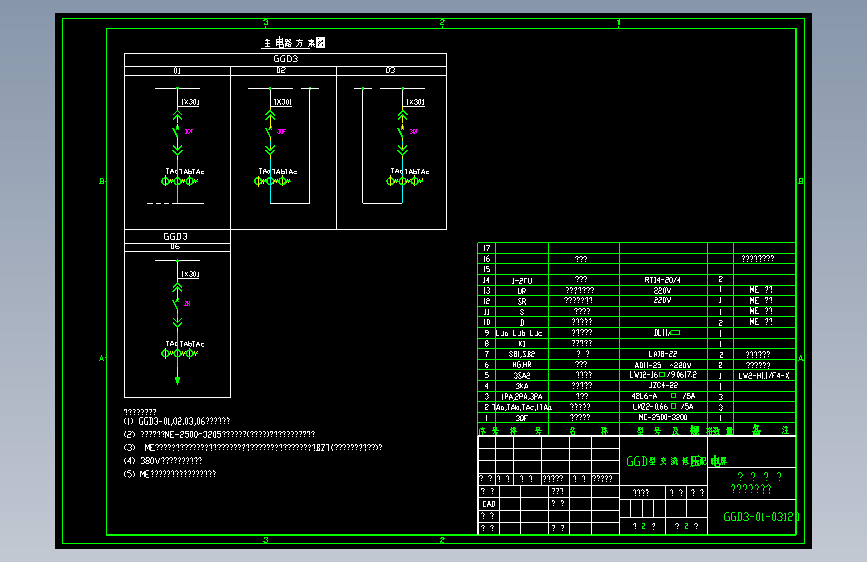Click the drawing number GGD3-01-0312
Screen dimensions: 867x562
[761, 517]
